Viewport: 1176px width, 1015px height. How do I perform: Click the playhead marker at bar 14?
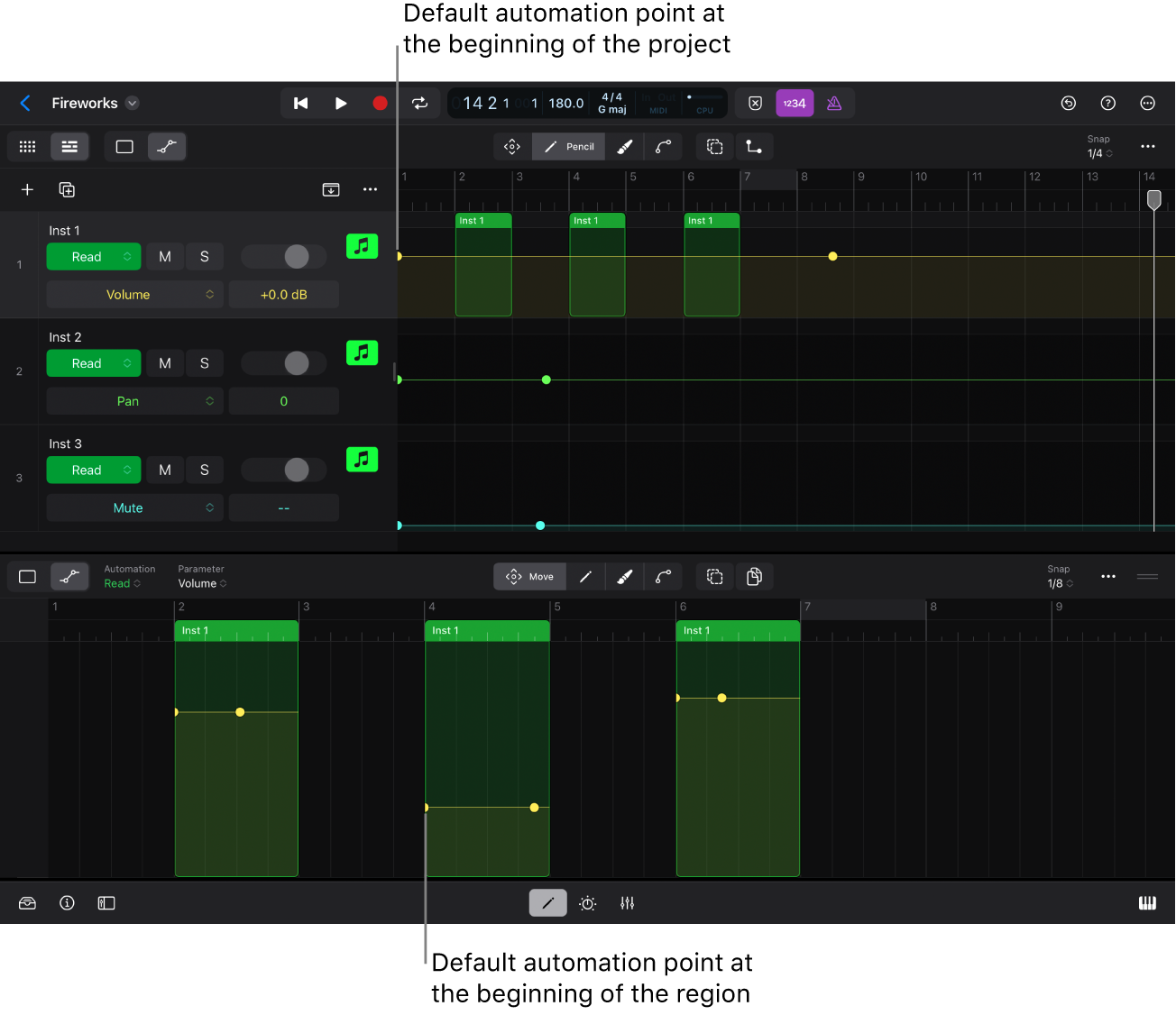coord(1153,199)
